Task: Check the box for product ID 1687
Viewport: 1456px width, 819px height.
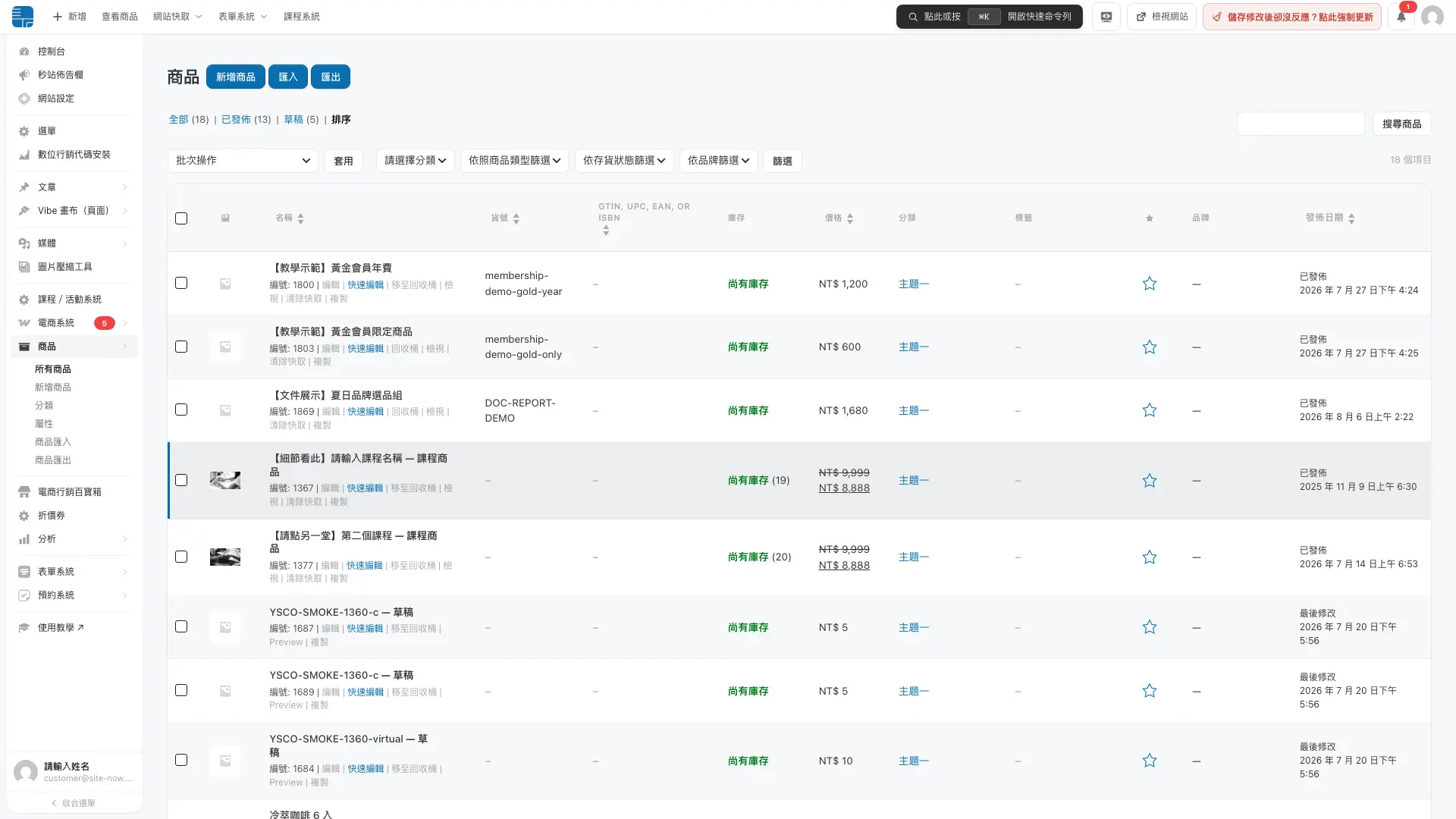Action: [181, 626]
